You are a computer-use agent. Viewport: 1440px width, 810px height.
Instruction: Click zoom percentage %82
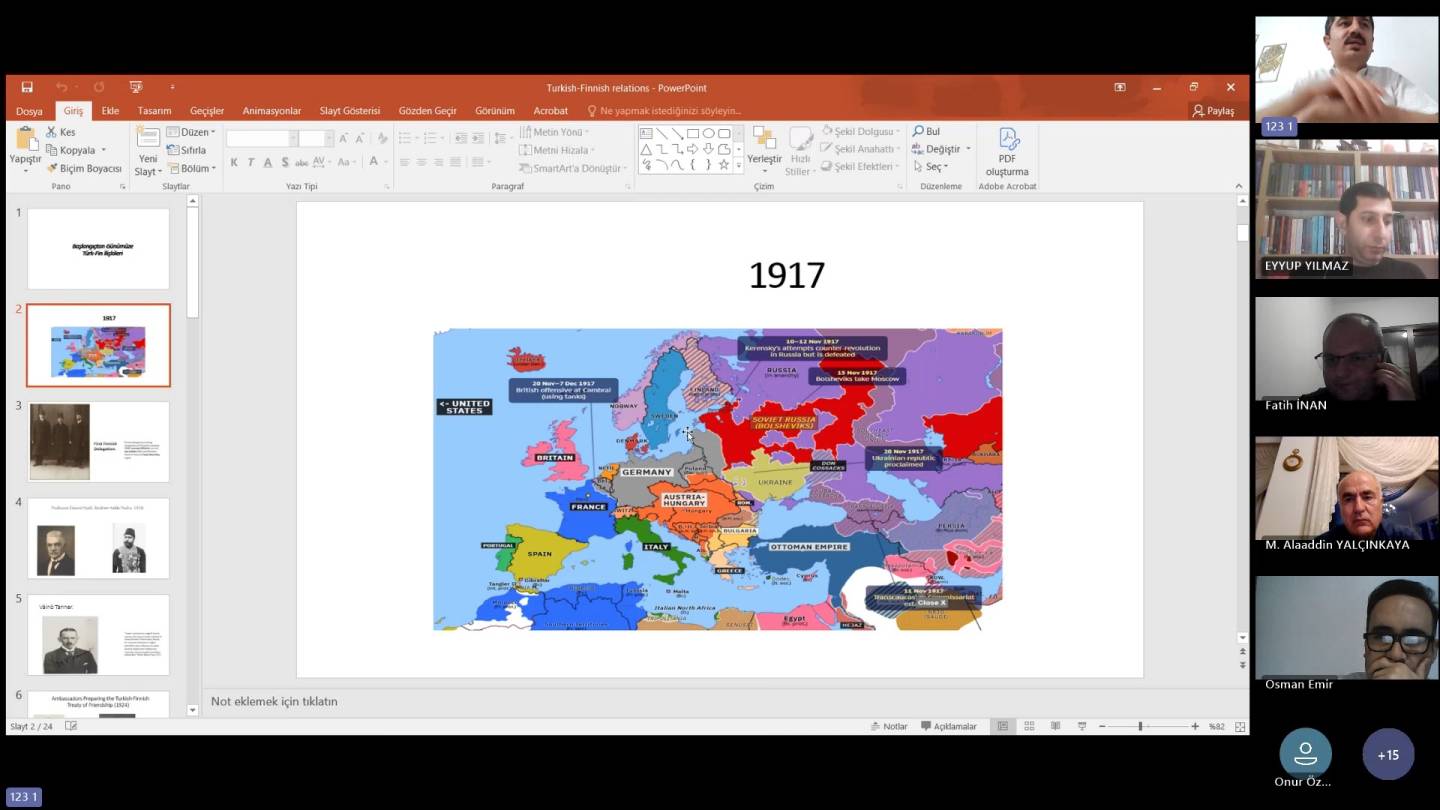1217,726
